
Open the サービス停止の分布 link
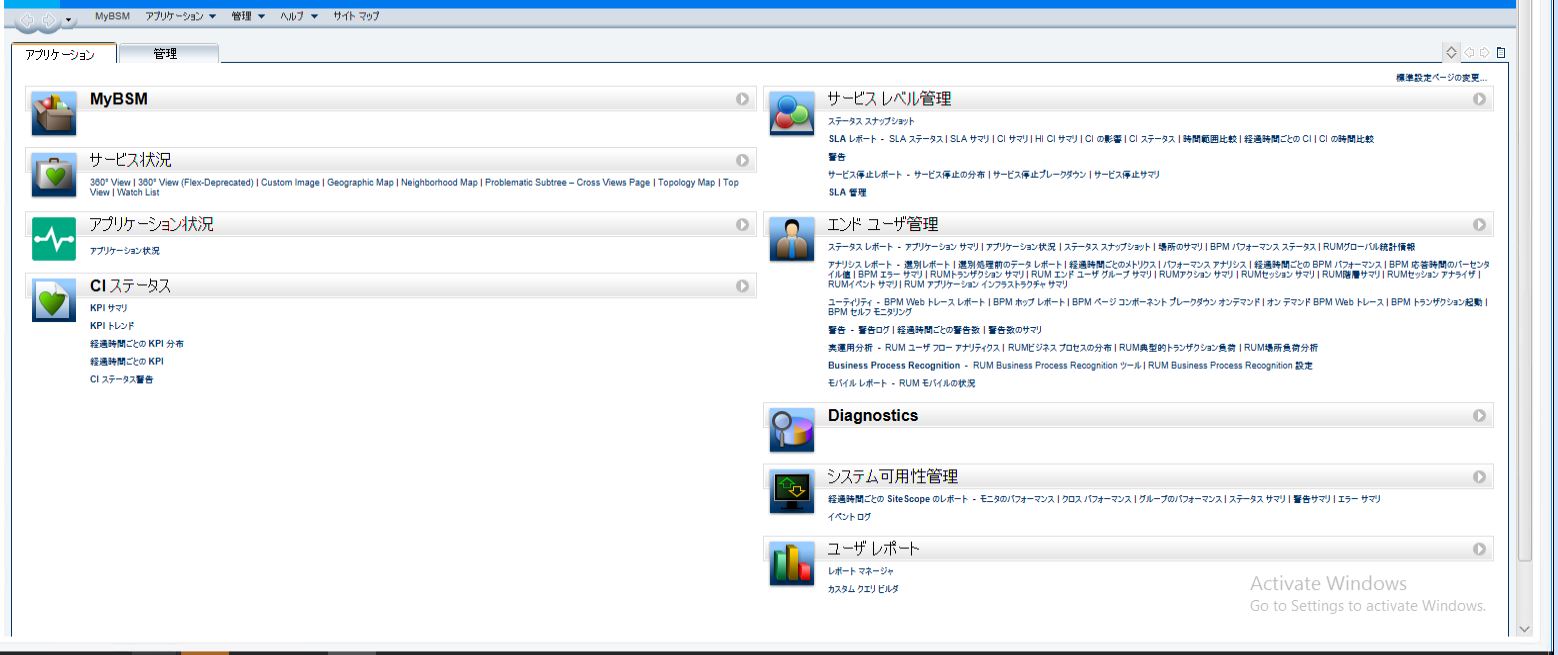949,175
